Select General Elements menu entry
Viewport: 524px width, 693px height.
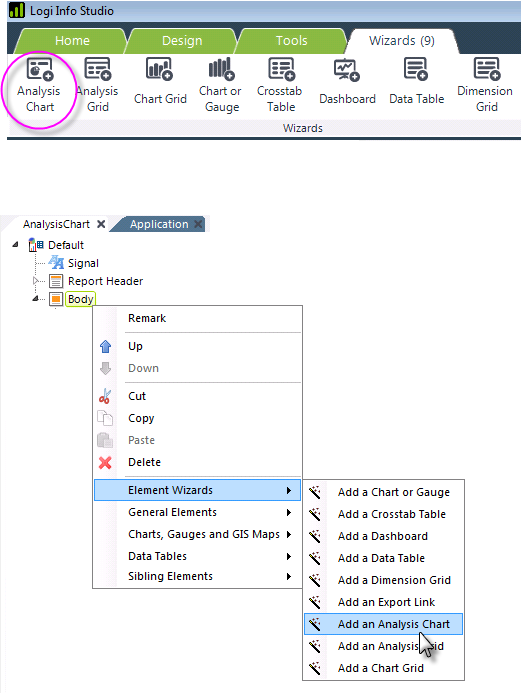pos(197,512)
